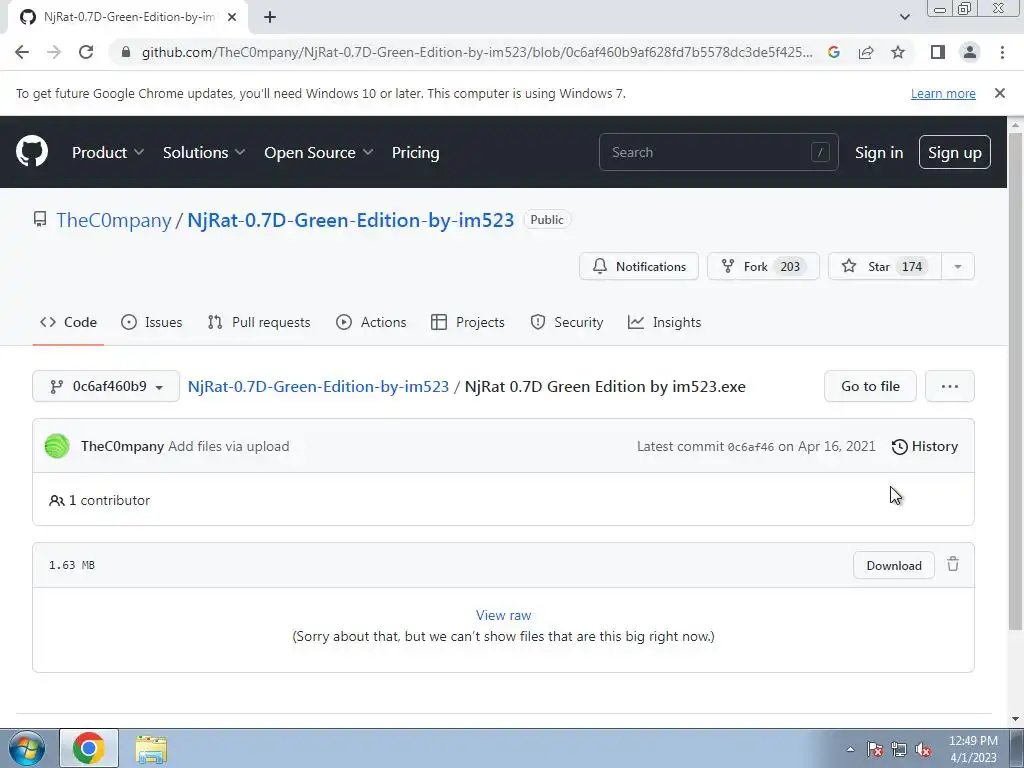Screen dimensions: 1024x768
Task: Open Chrome three-dot menu
Action: 1002,52
